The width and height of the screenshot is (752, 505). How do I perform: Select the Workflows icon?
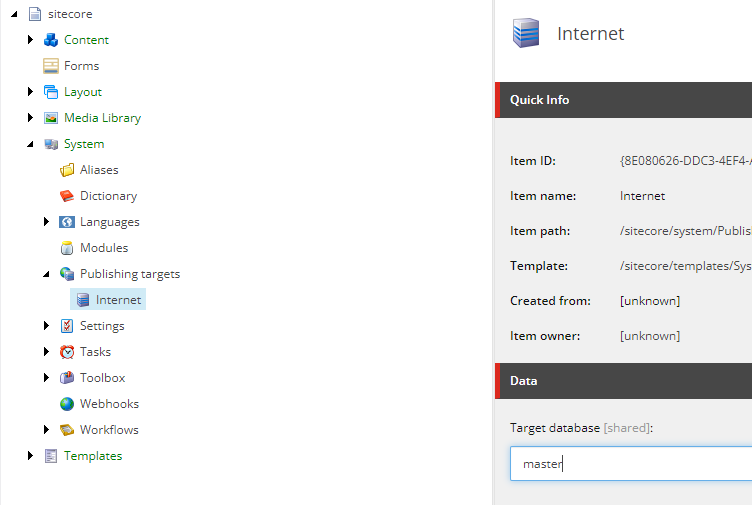(67, 430)
